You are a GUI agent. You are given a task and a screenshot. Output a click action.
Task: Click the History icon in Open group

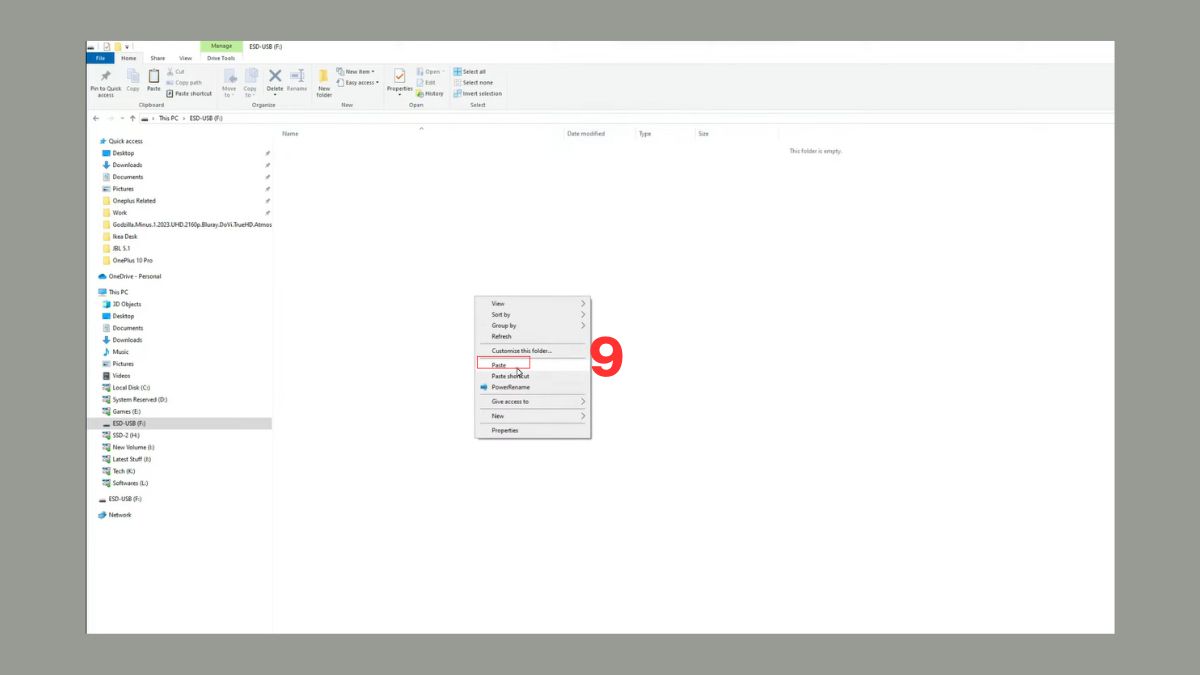coord(431,93)
